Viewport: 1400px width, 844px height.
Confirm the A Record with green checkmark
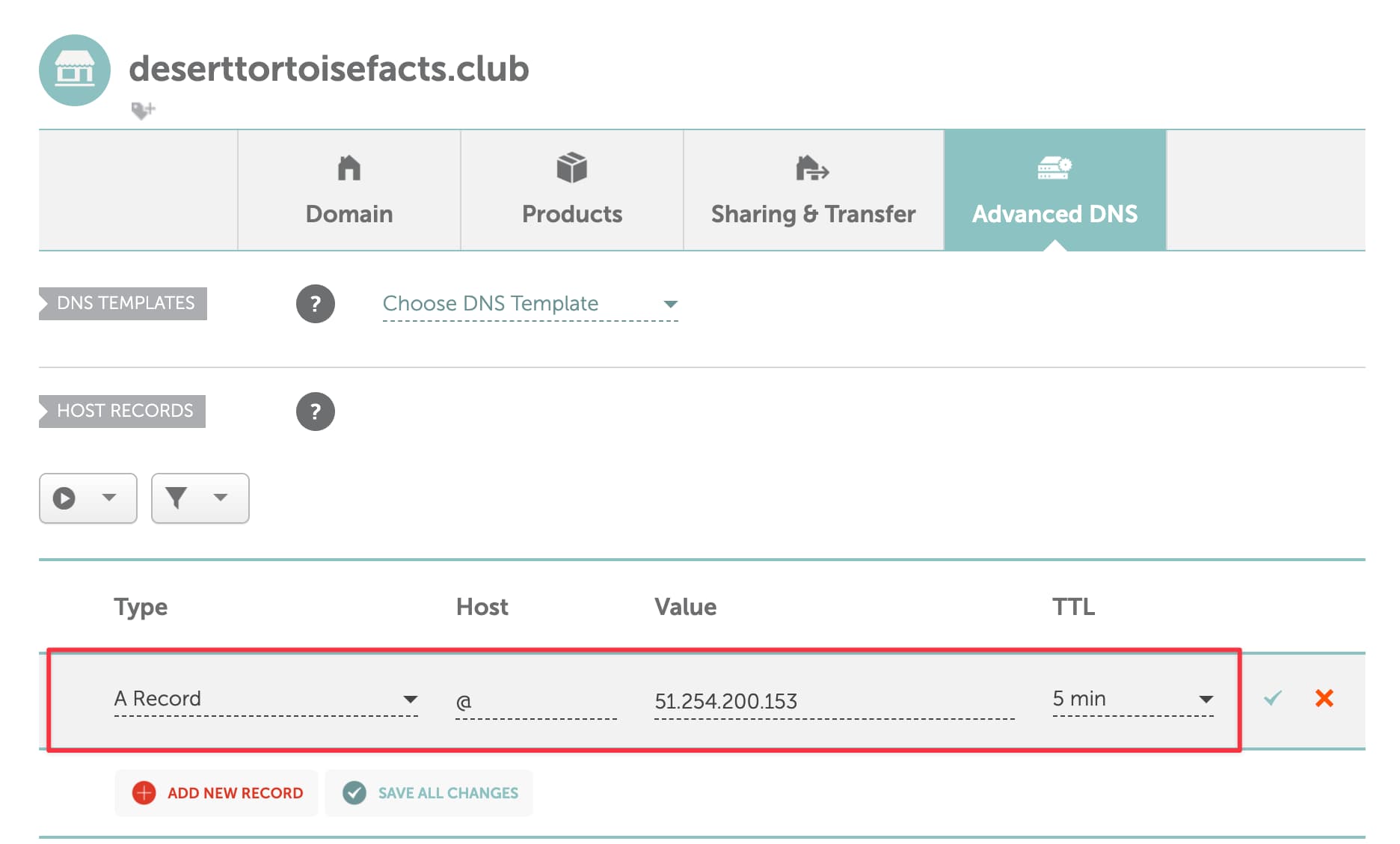click(x=1272, y=698)
